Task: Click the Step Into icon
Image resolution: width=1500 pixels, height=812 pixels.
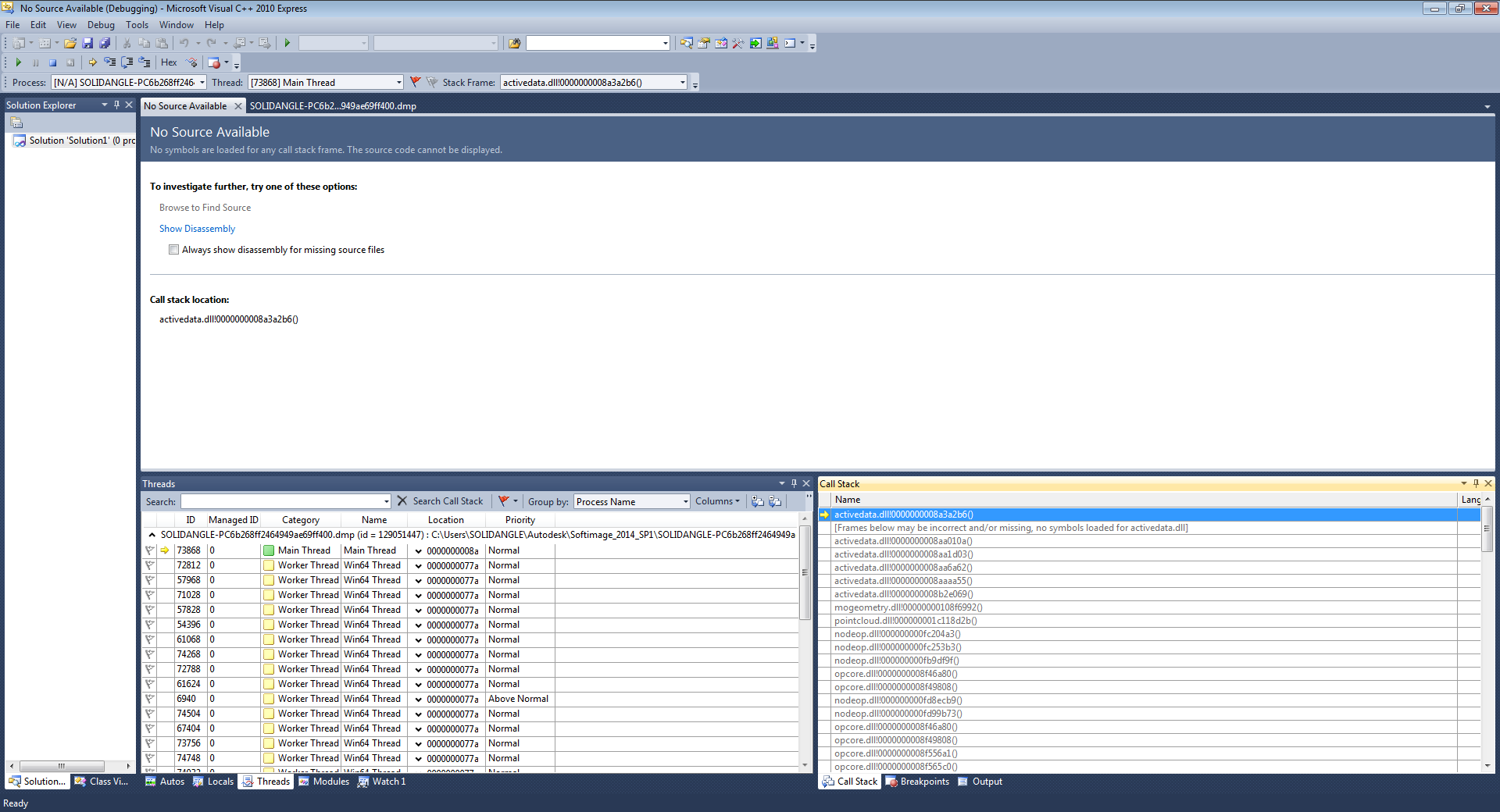Action: pyautogui.click(x=109, y=62)
